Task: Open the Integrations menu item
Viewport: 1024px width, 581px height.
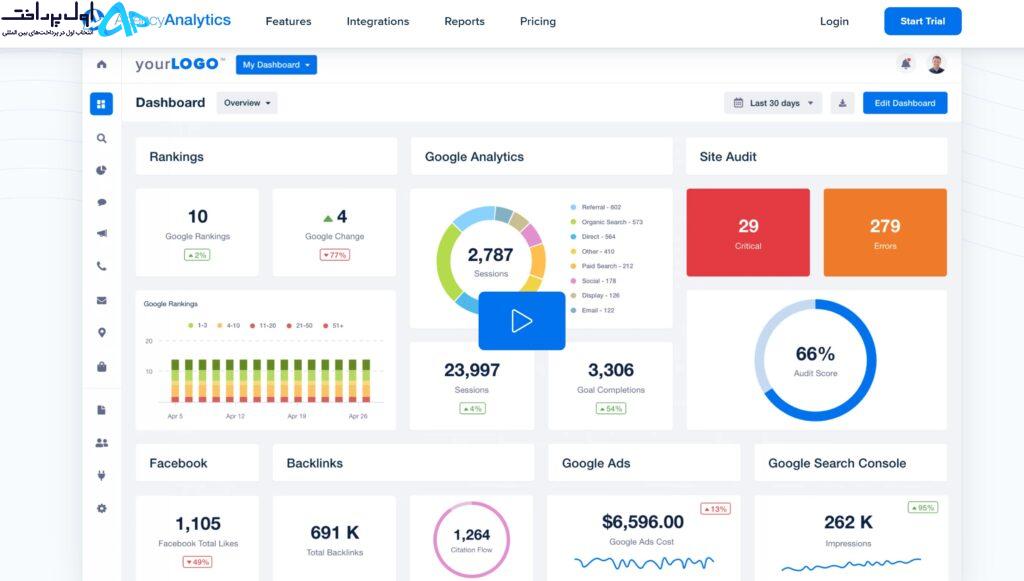Action: pyautogui.click(x=377, y=22)
